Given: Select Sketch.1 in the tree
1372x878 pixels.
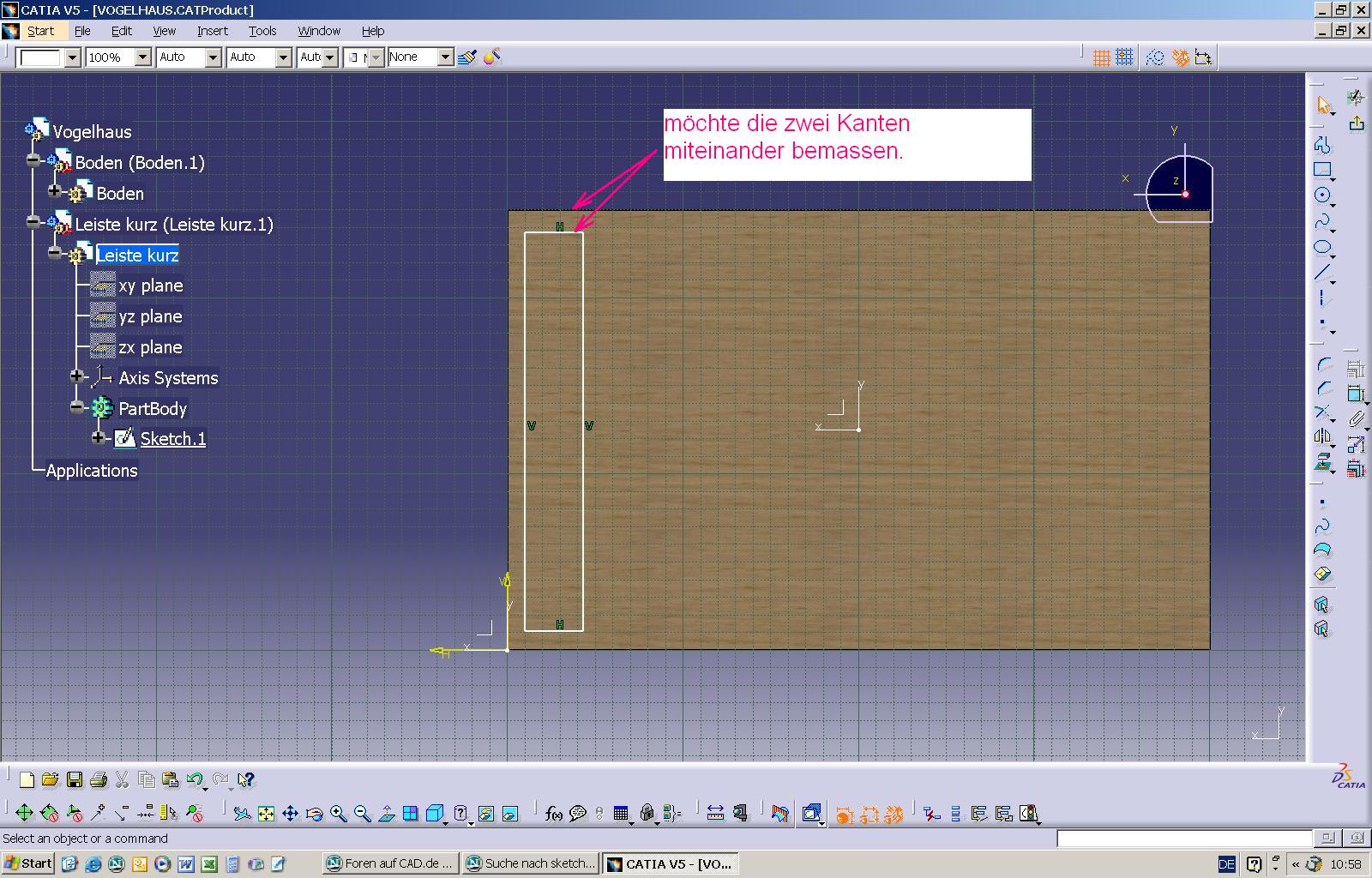Looking at the screenshot, I should [173, 439].
